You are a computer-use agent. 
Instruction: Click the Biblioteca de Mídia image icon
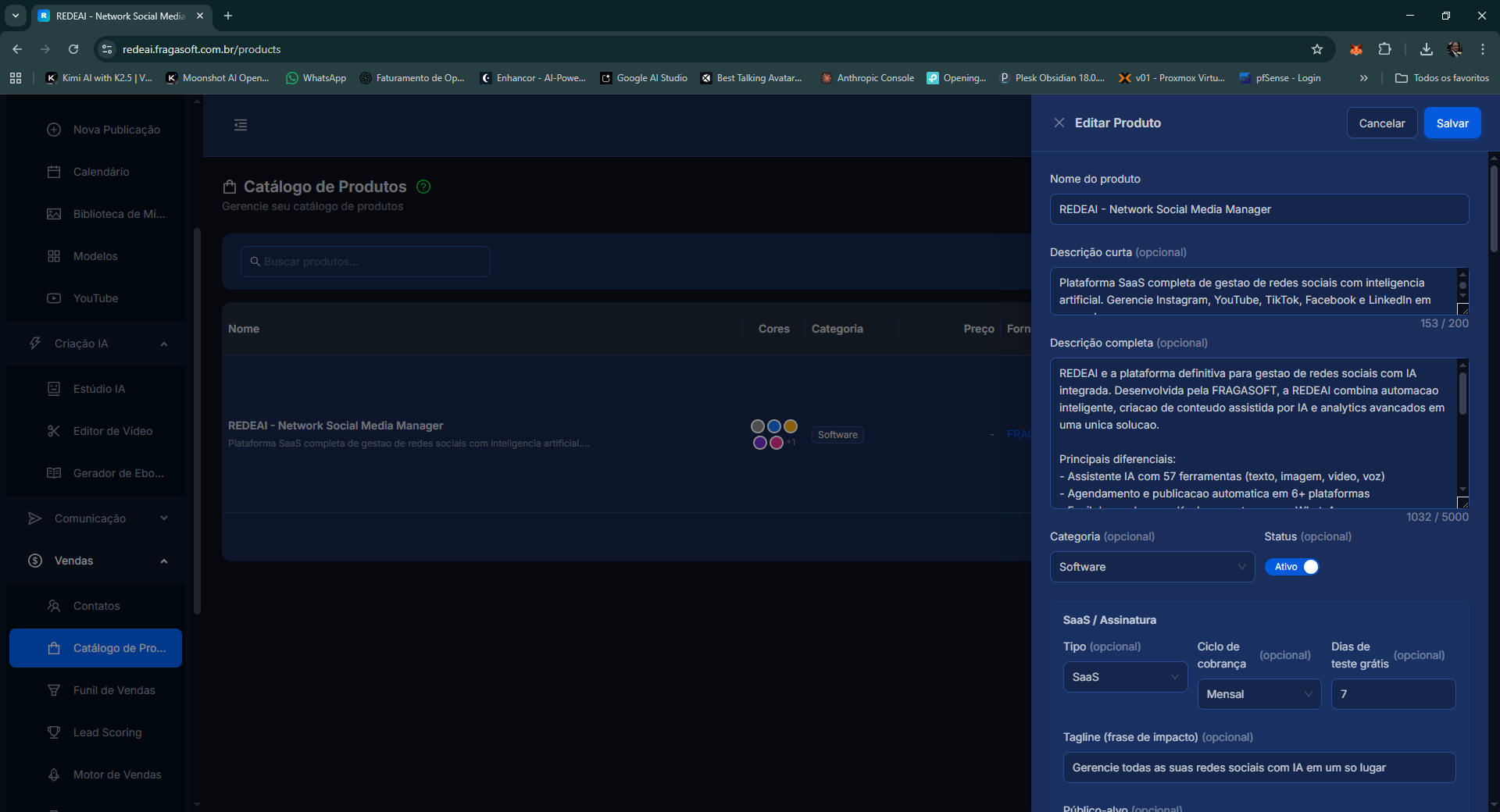point(54,214)
